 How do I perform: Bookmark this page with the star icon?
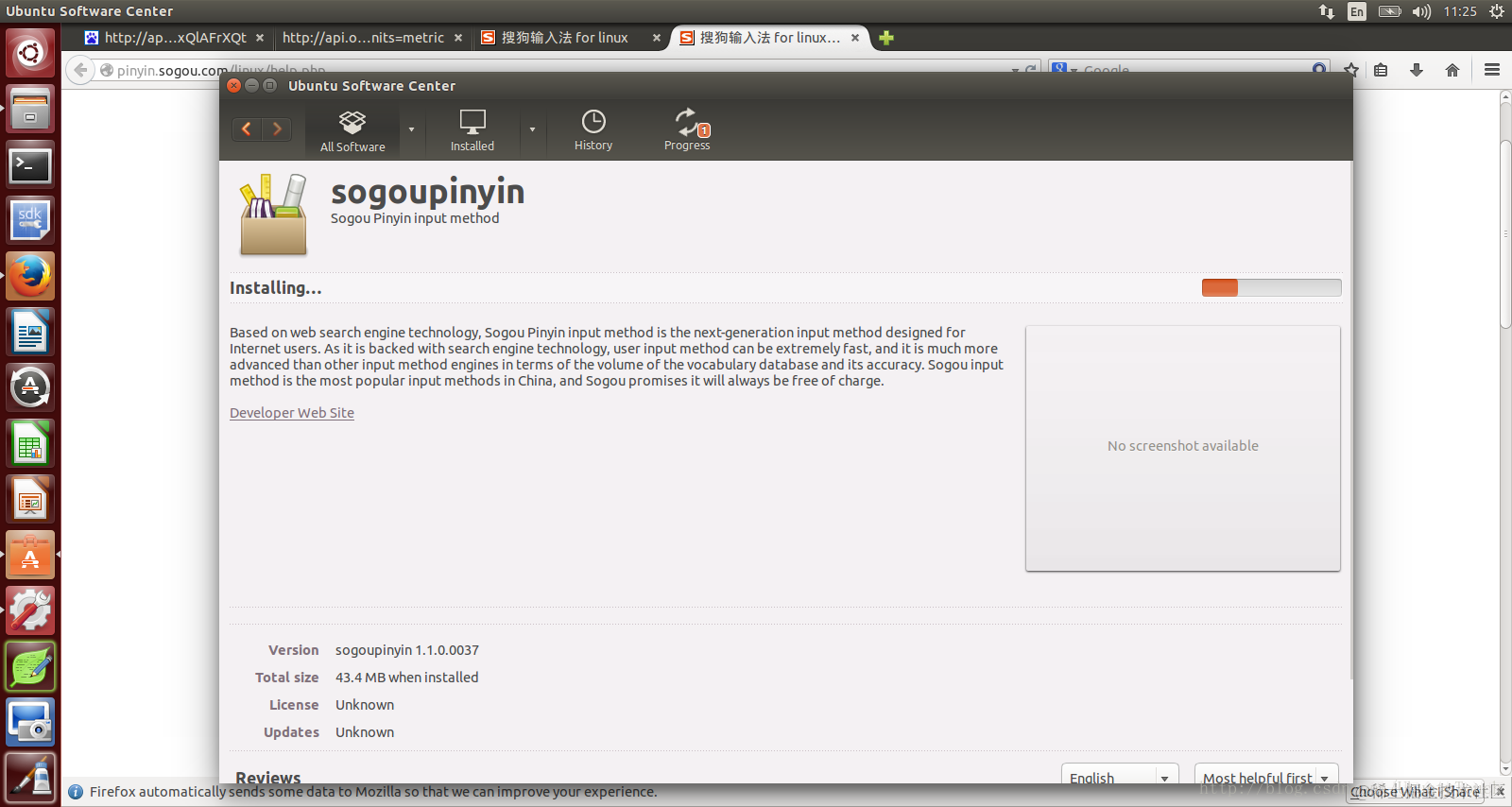(1351, 70)
